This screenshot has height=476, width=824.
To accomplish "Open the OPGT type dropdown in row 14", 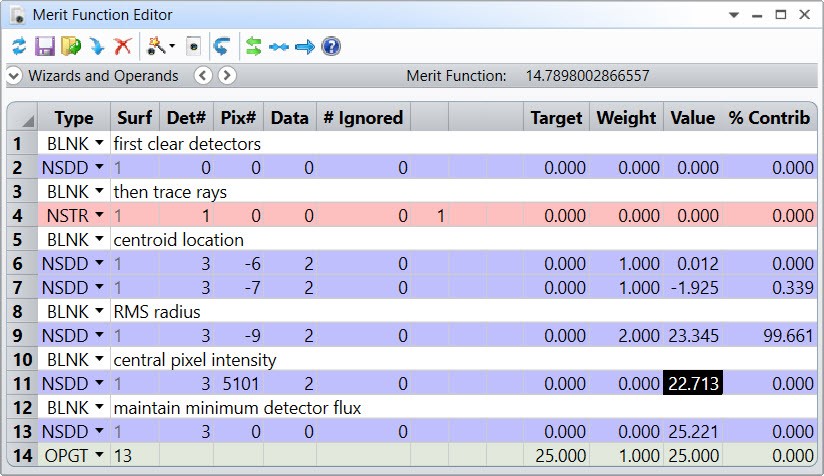I will click(99, 454).
